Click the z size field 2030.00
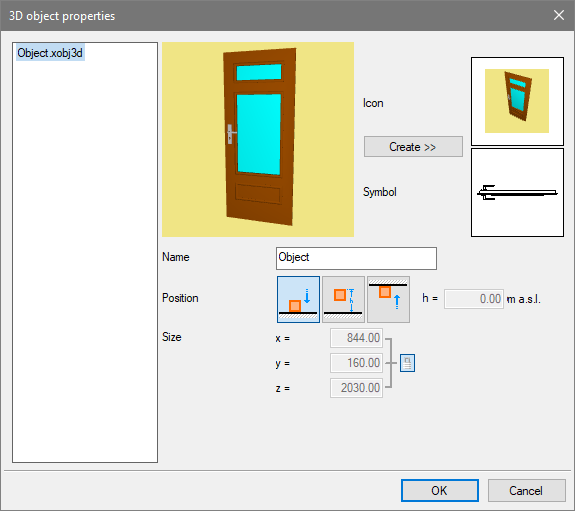The height and width of the screenshot is (511, 575). coord(356,388)
